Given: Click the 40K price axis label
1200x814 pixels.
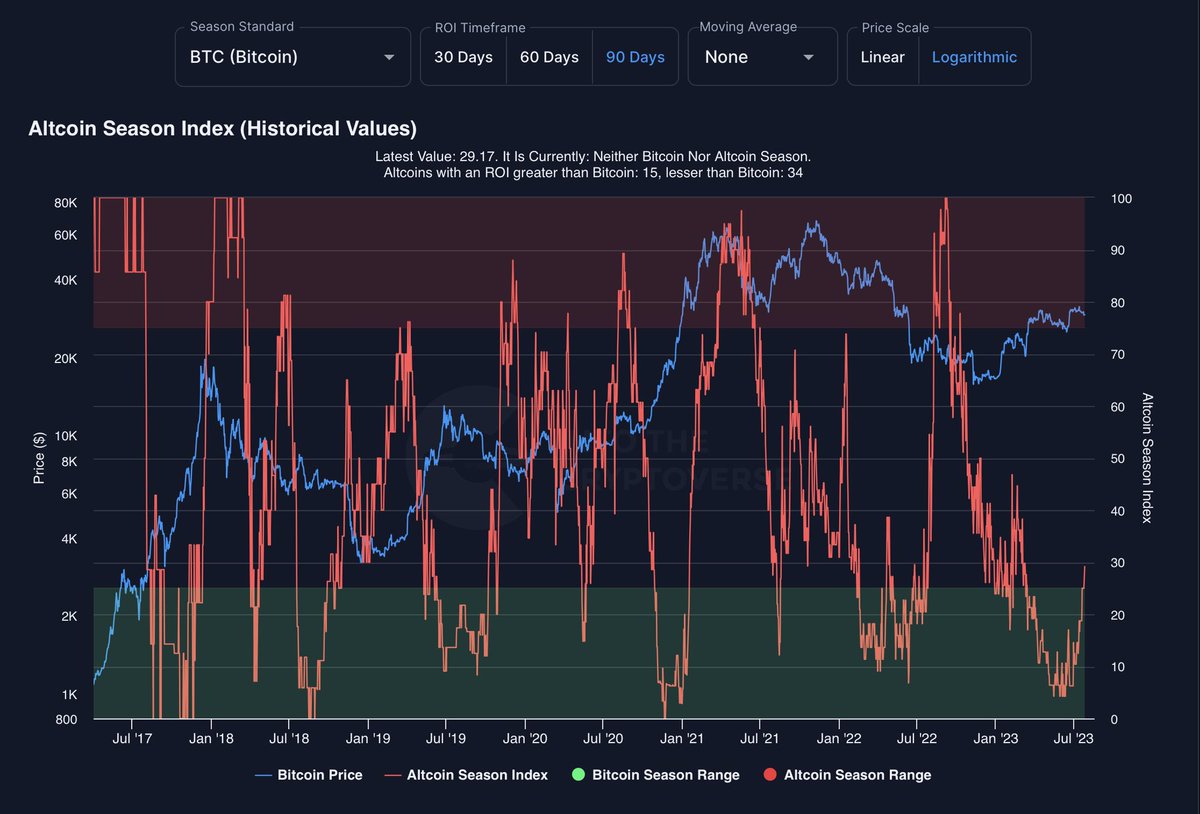Looking at the screenshot, I should click(66, 280).
